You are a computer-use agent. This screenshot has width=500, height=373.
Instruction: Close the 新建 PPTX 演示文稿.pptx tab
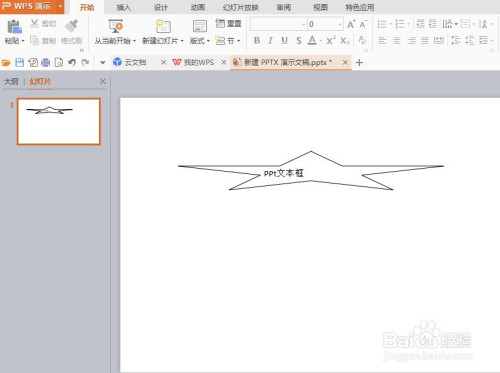[345, 62]
